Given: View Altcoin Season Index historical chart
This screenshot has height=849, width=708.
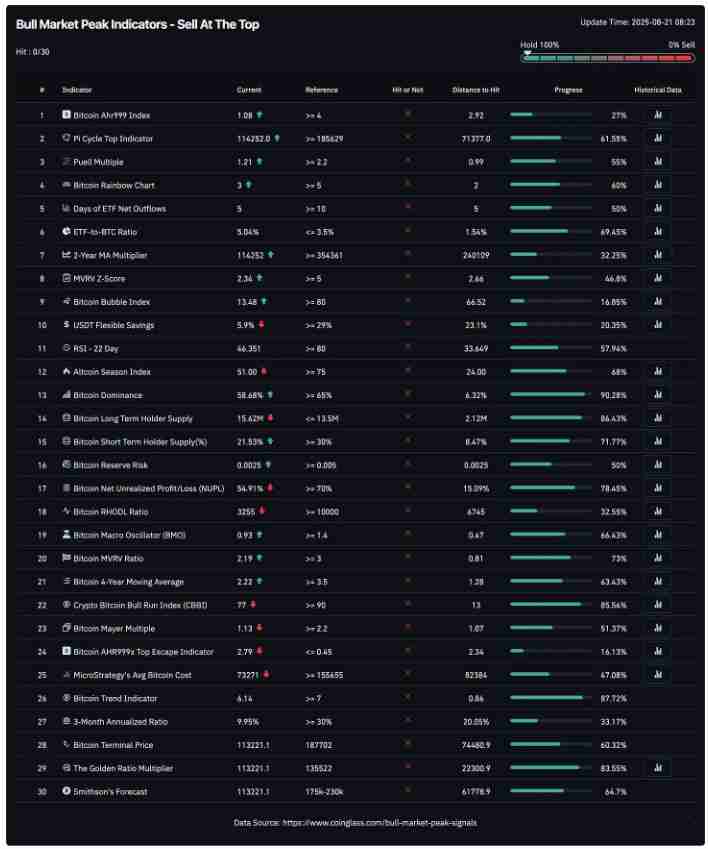Looking at the screenshot, I should [657, 371].
